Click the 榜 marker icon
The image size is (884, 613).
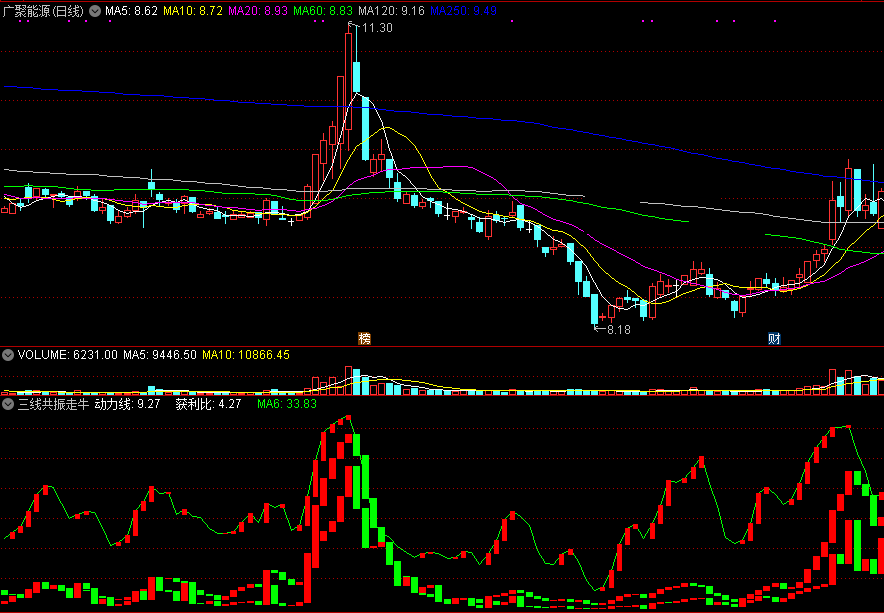point(365,339)
